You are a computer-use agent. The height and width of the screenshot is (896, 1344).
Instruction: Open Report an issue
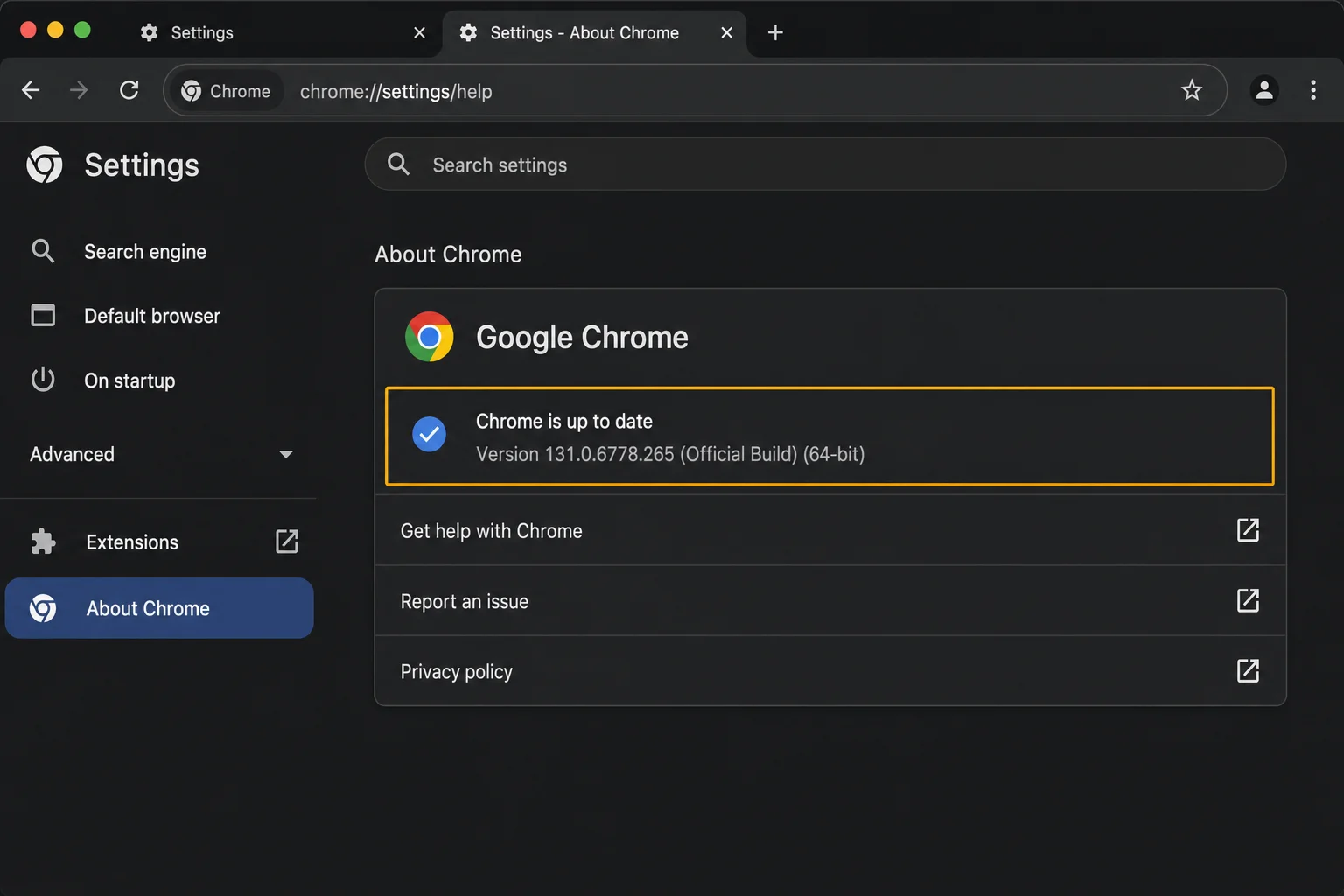[x=830, y=601]
